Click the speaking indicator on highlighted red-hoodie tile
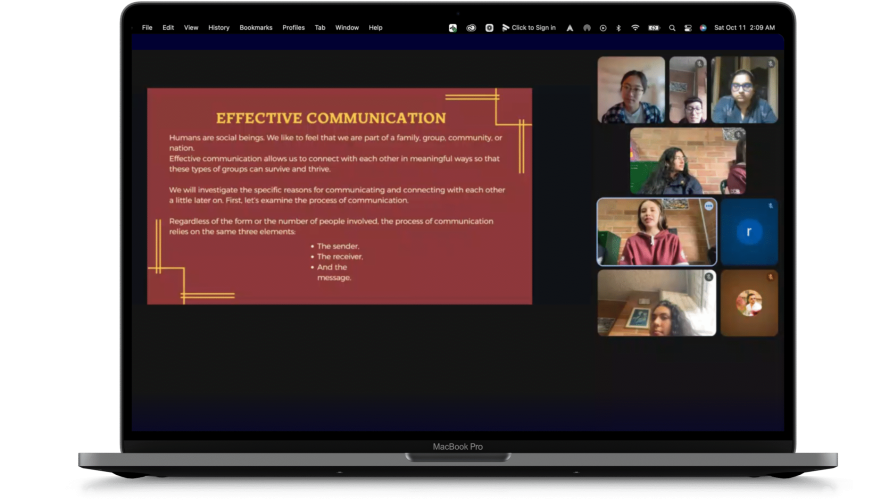Image resolution: width=889 pixels, height=500 pixels. 708,205
